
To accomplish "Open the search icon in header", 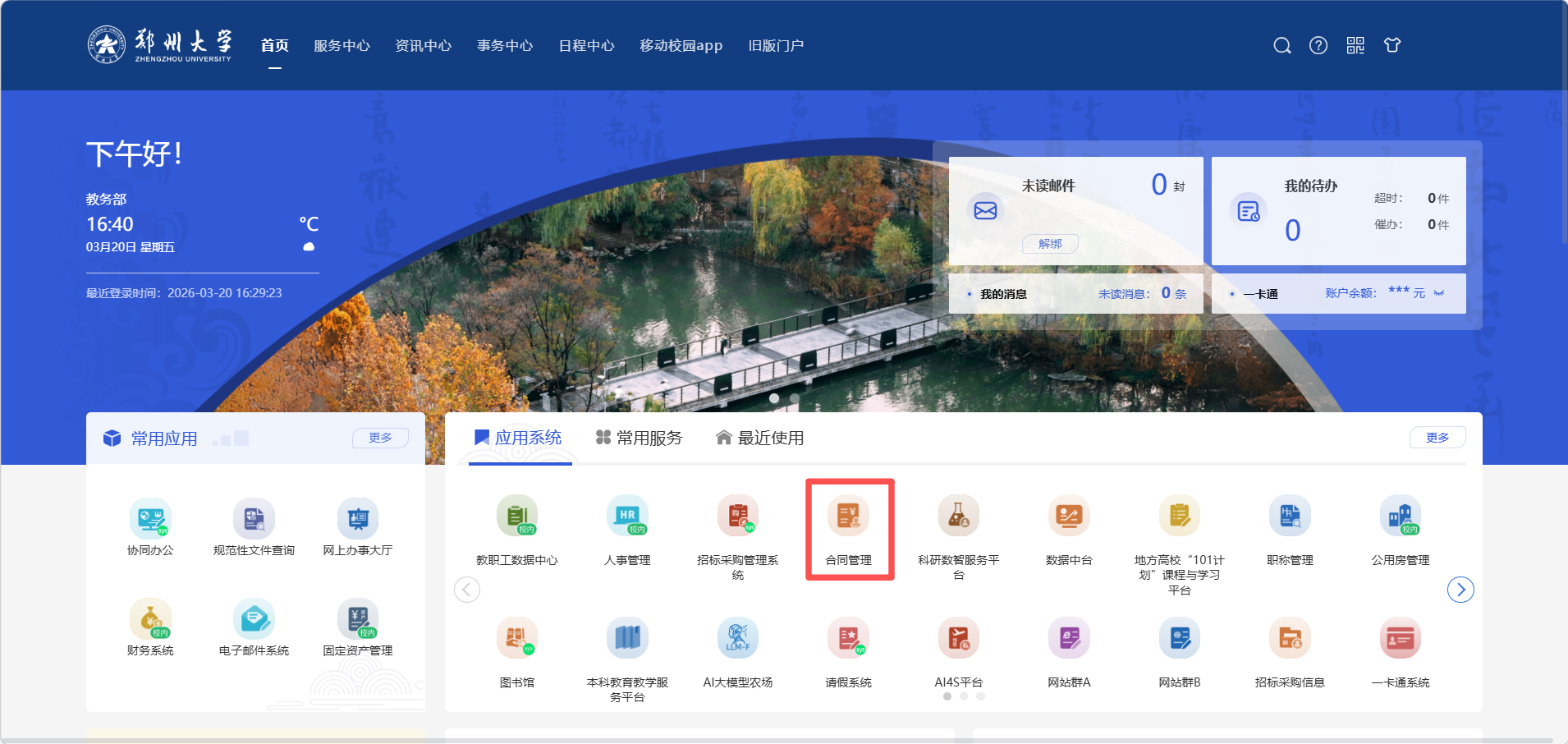I will (1281, 46).
